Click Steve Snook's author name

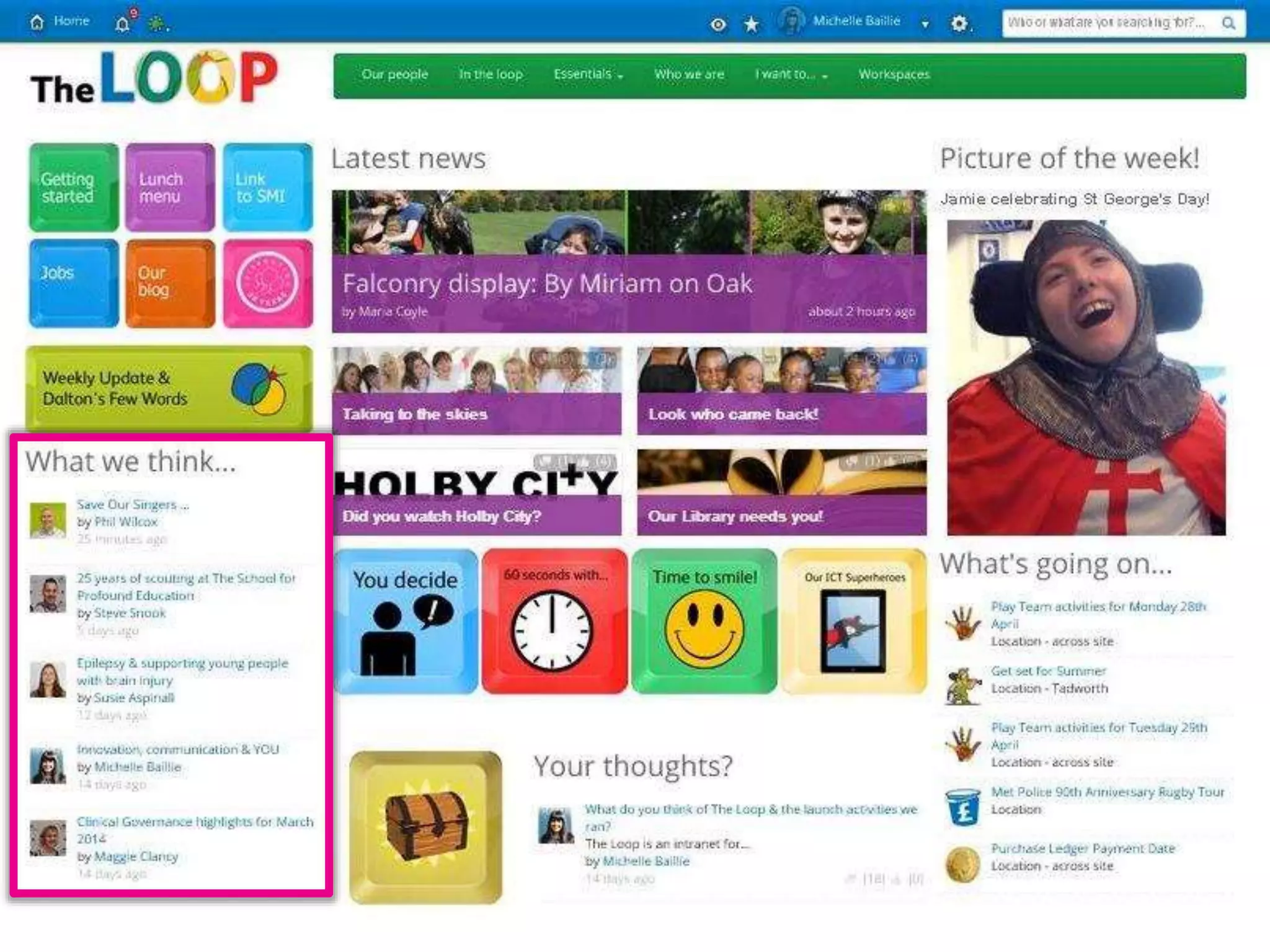click(130, 613)
